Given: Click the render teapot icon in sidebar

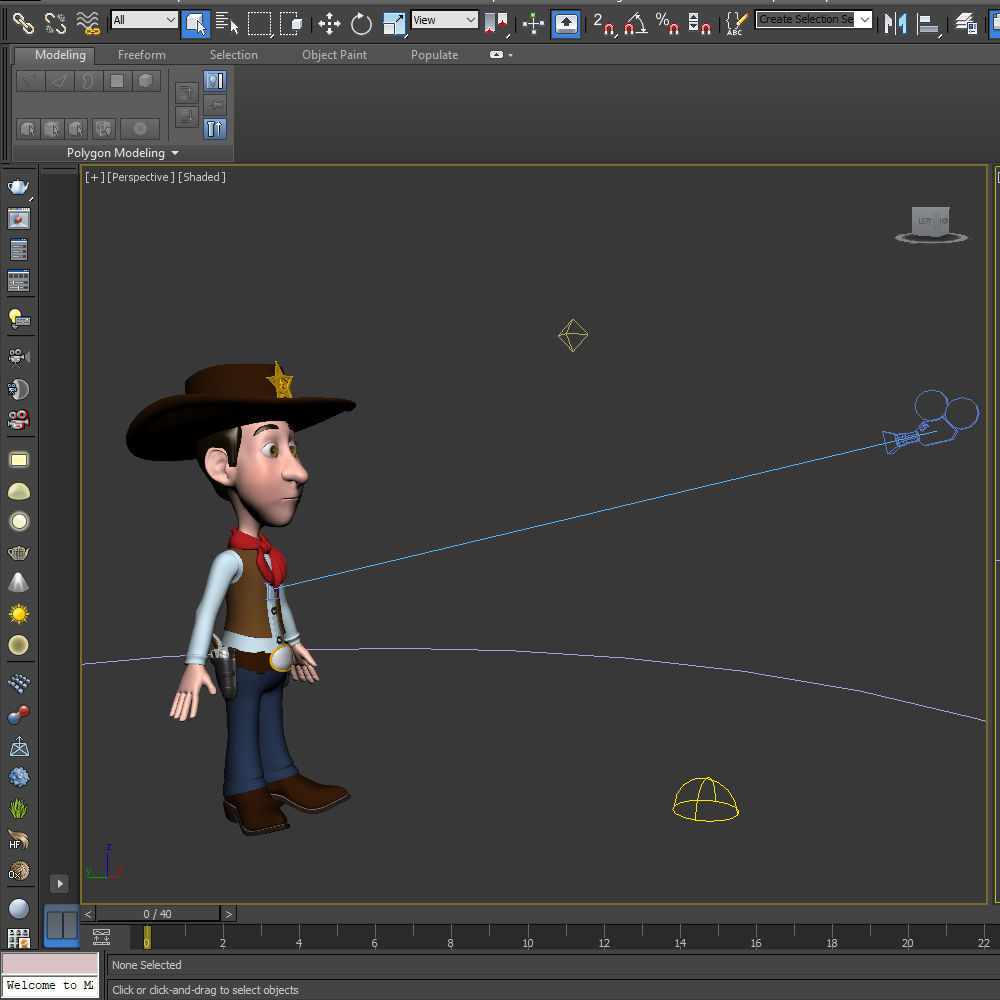Looking at the screenshot, I should pyautogui.click(x=18, y=187).
